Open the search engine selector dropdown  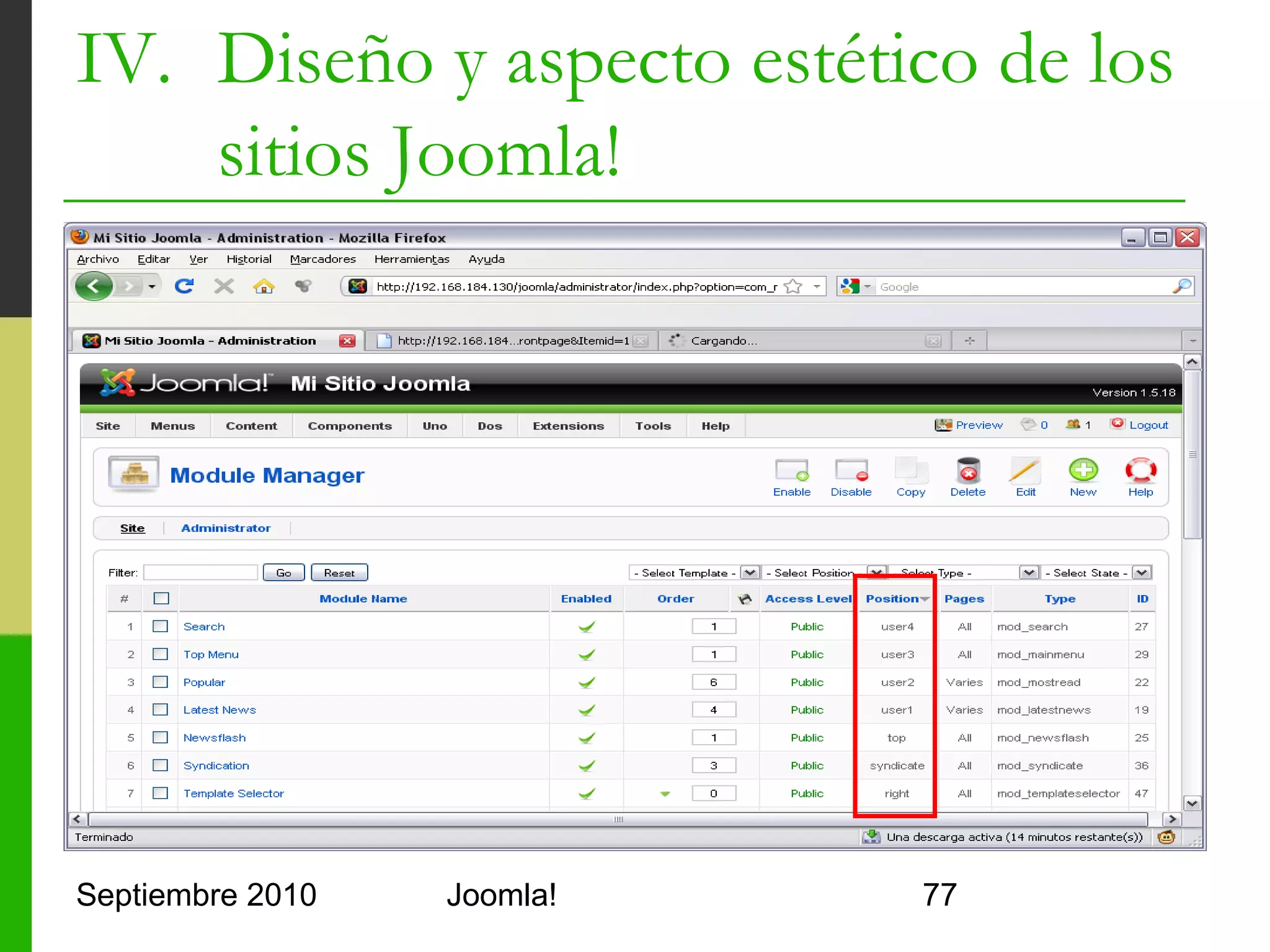coord(868,286)
